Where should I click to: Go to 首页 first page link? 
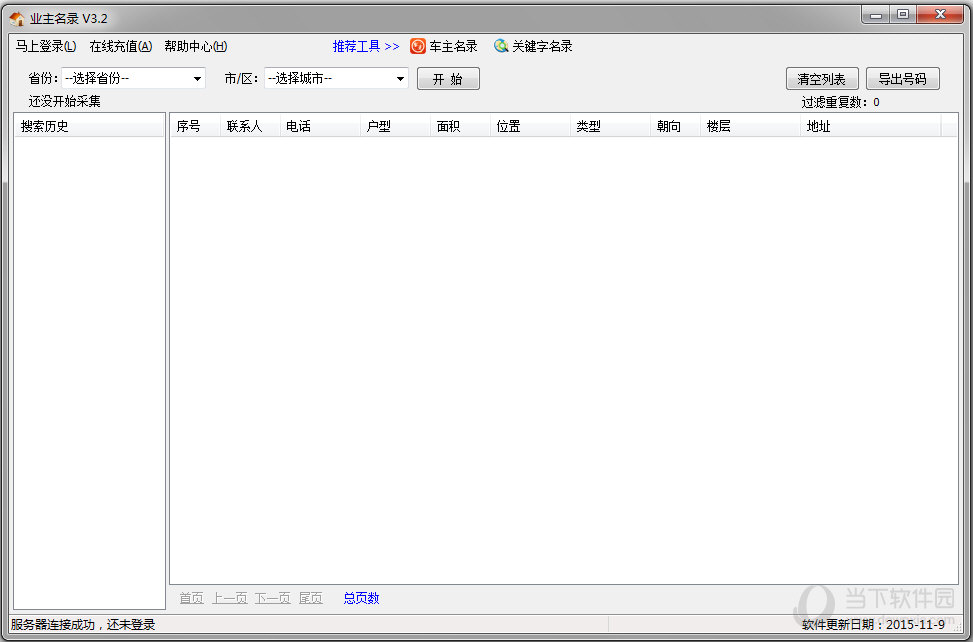tap(192, 598)
